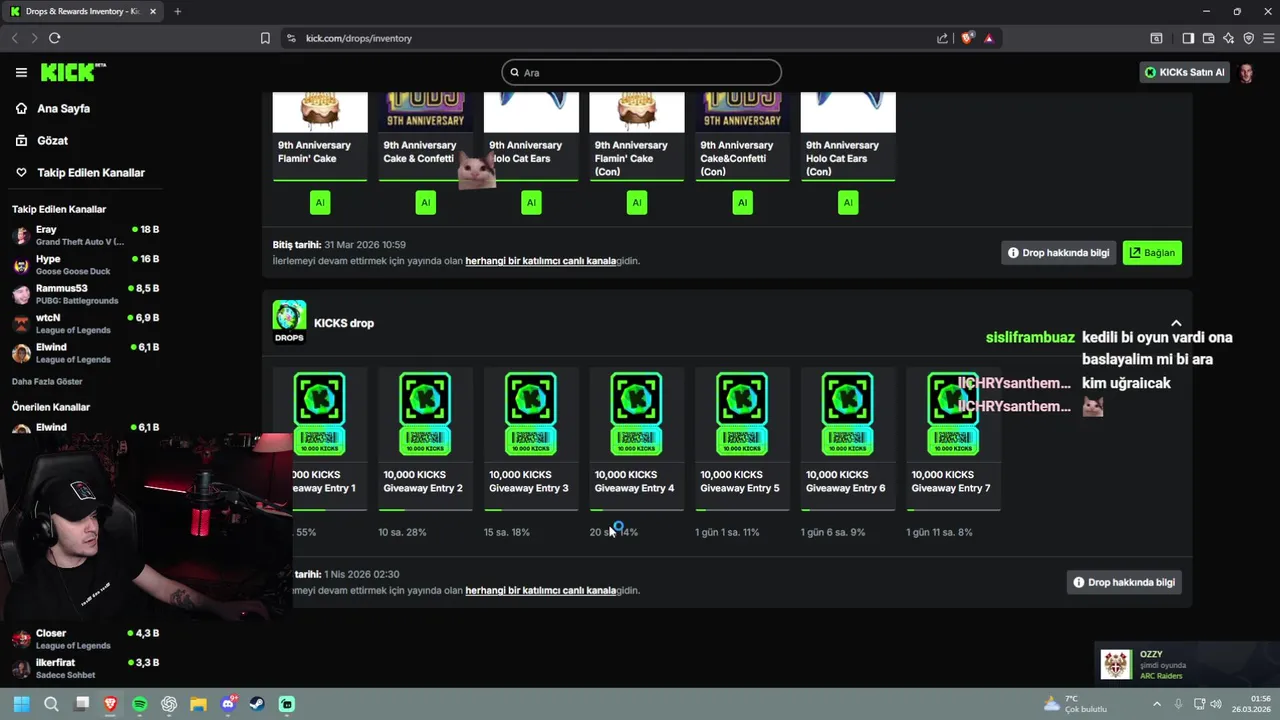Open ilkerfirat's Sadece Sohbet channel
The width and height of the screenshot is (1280, 720).
point(85,668)
